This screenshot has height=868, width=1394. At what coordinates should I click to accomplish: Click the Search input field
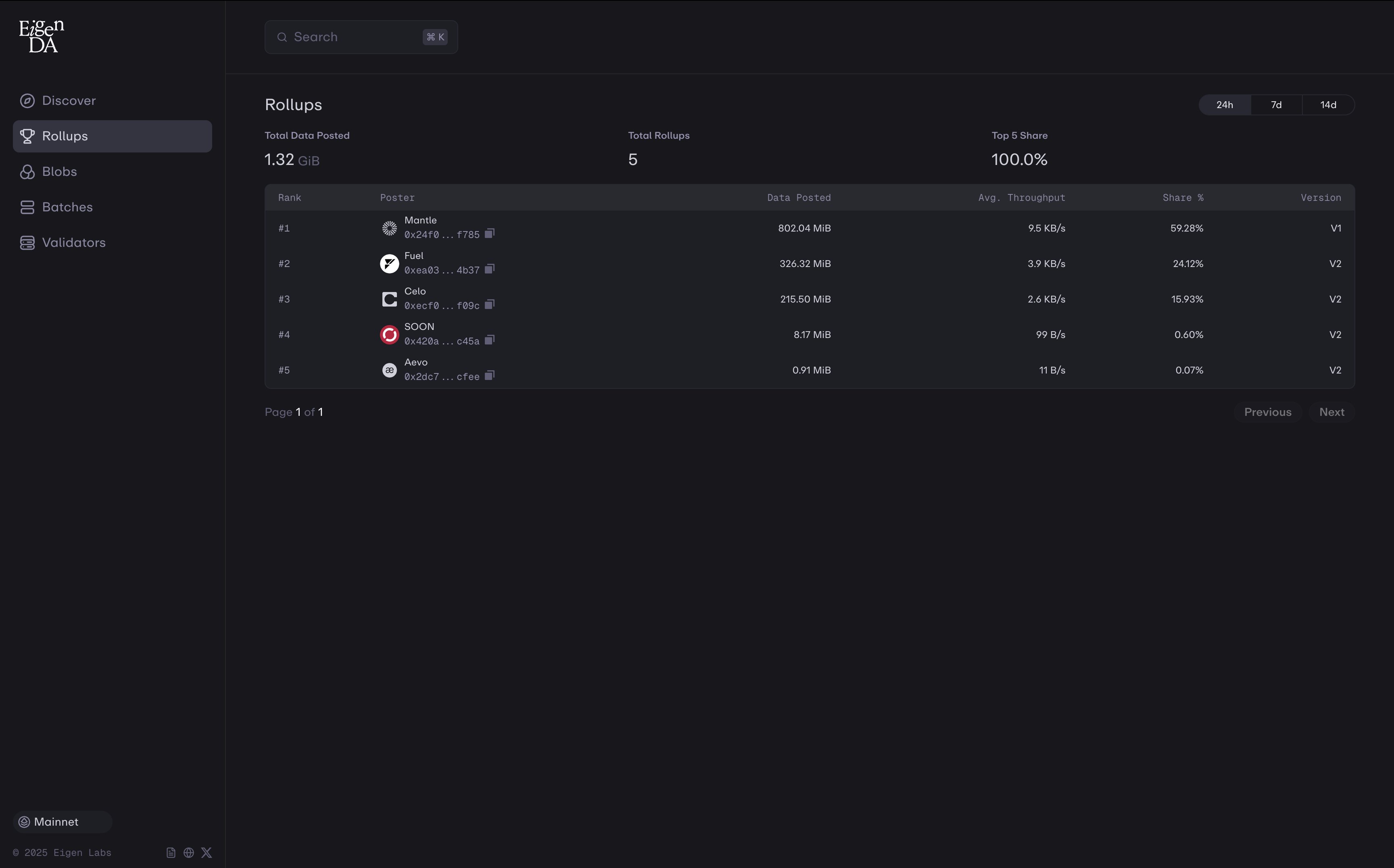click(x=361, y=36)
